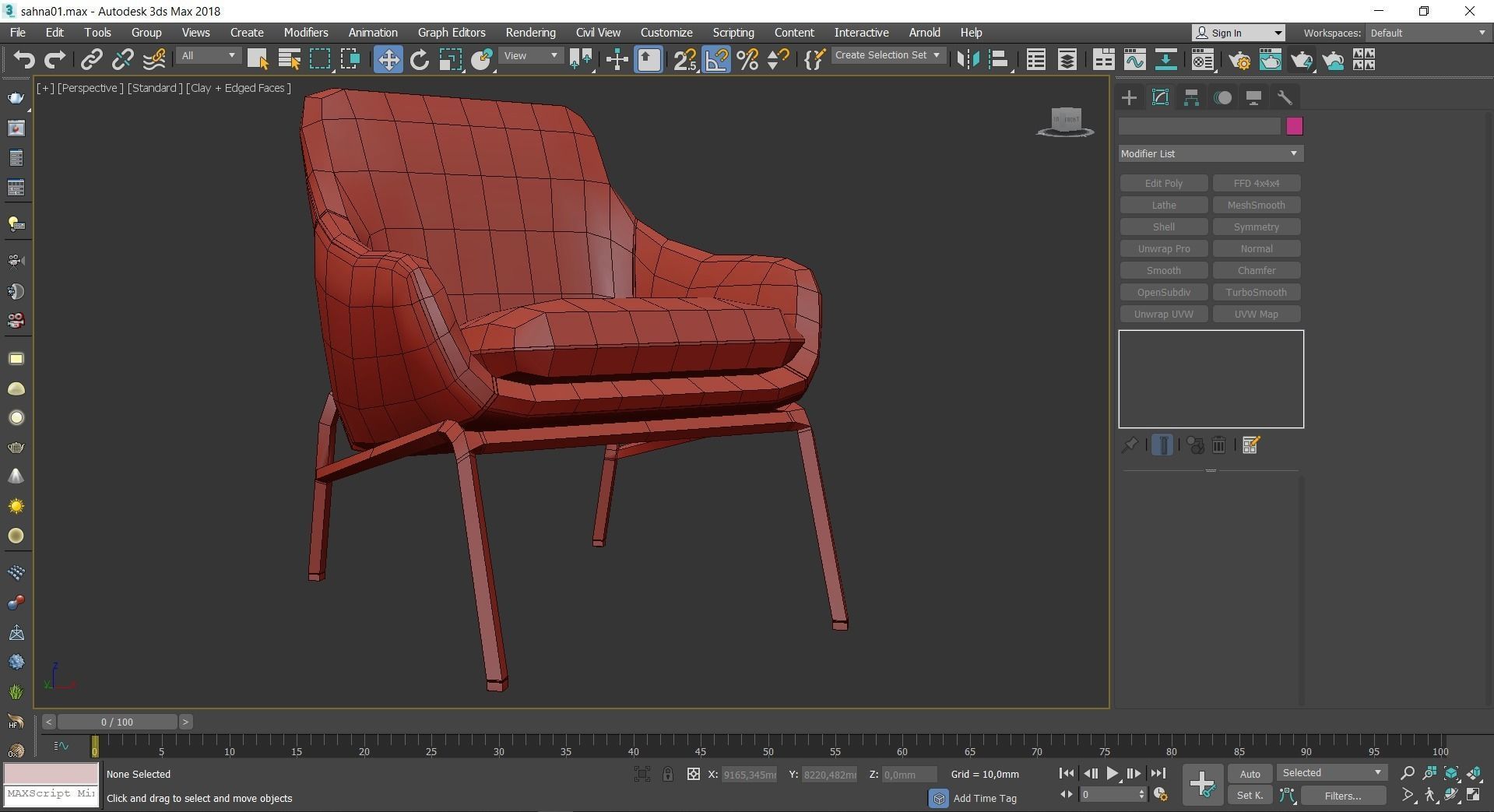Activate Select and Uniform Scale tool
Image resolution: width=1494 pixels, height=812 pixels.
(x=451, y=60)
